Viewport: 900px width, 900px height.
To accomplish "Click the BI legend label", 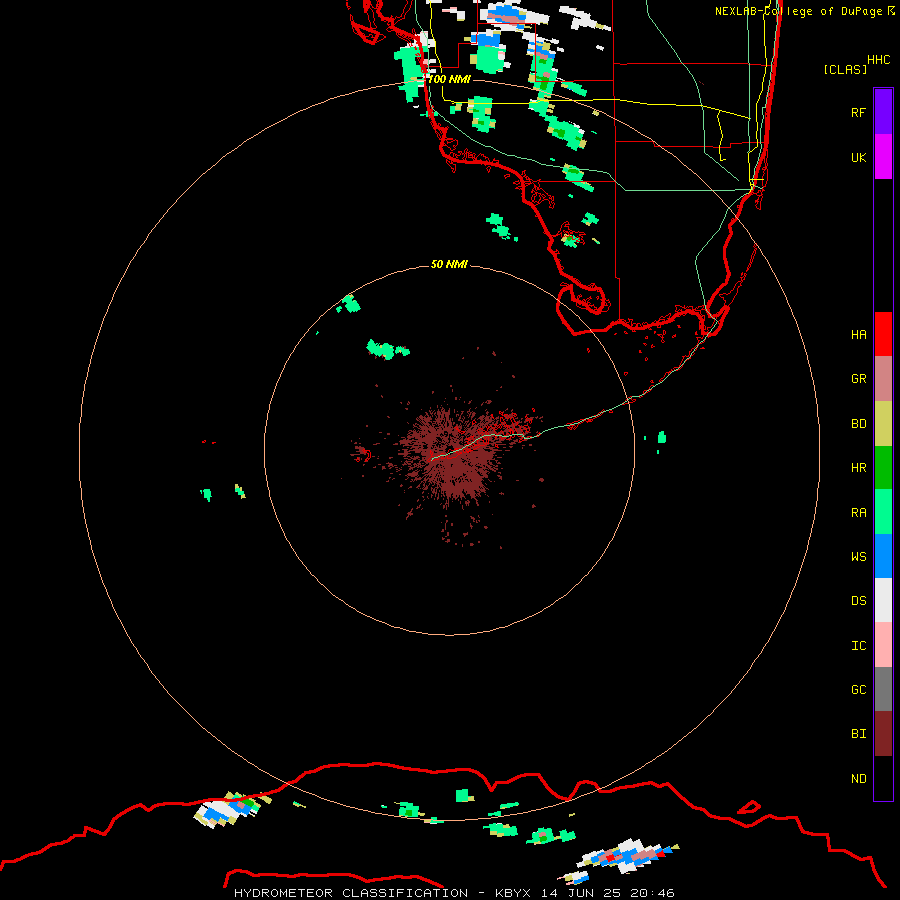I will pyautogui.click(x=858, y=734).
